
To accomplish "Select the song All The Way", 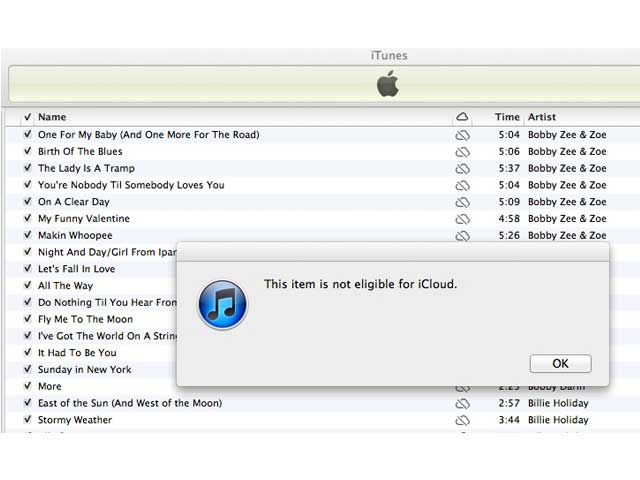I will pos(65,285).
